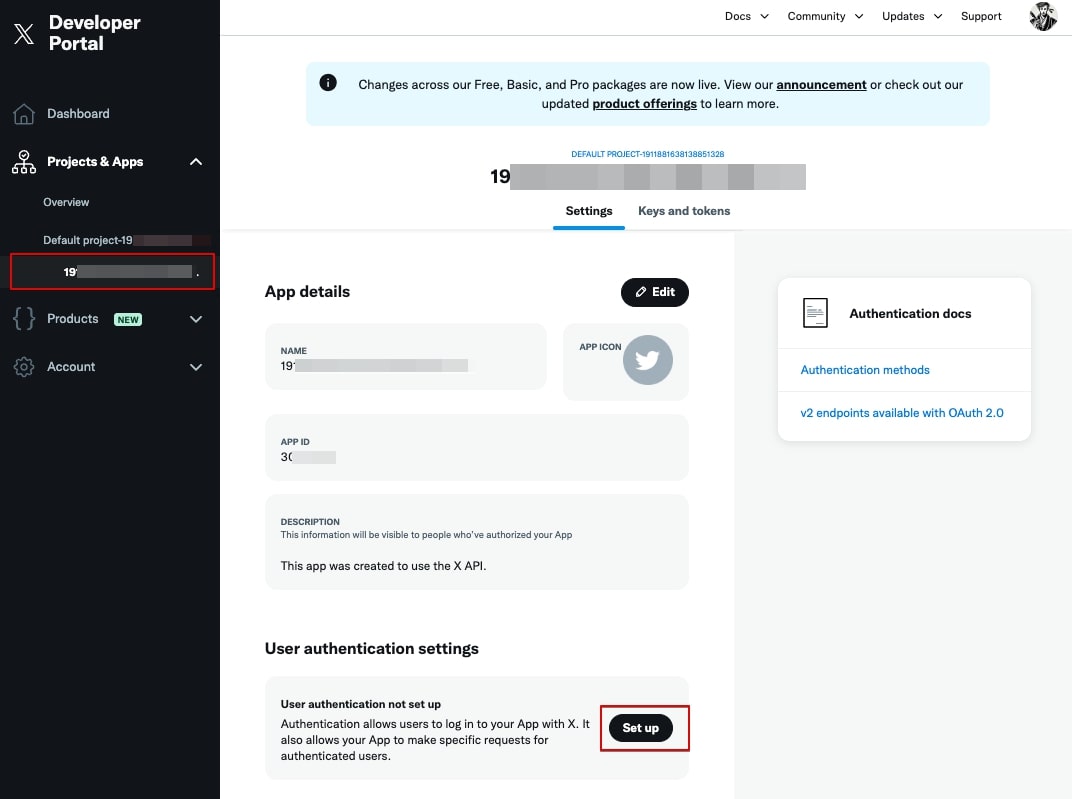Open the Updates dropdown menu
This screenshot has width=1072, height=799.
(912, 16)
